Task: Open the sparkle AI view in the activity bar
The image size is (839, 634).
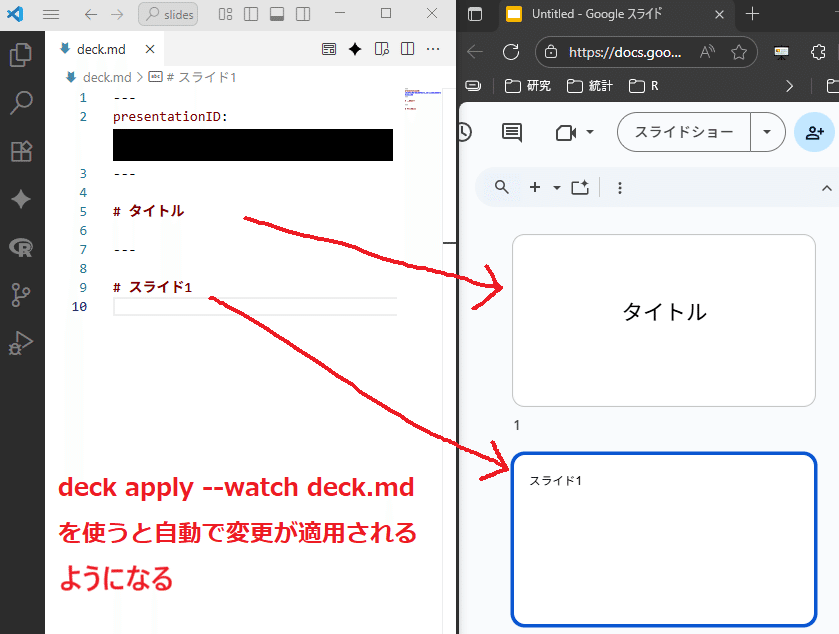Action: 21,199
